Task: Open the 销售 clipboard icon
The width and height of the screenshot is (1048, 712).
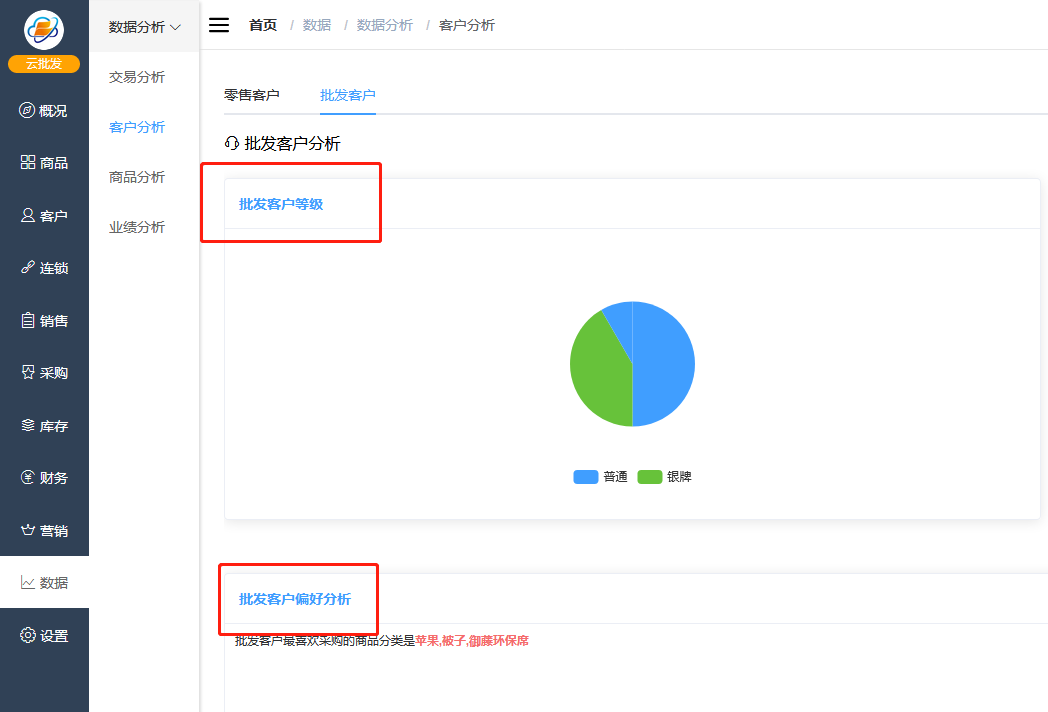Action: point(27,320)
